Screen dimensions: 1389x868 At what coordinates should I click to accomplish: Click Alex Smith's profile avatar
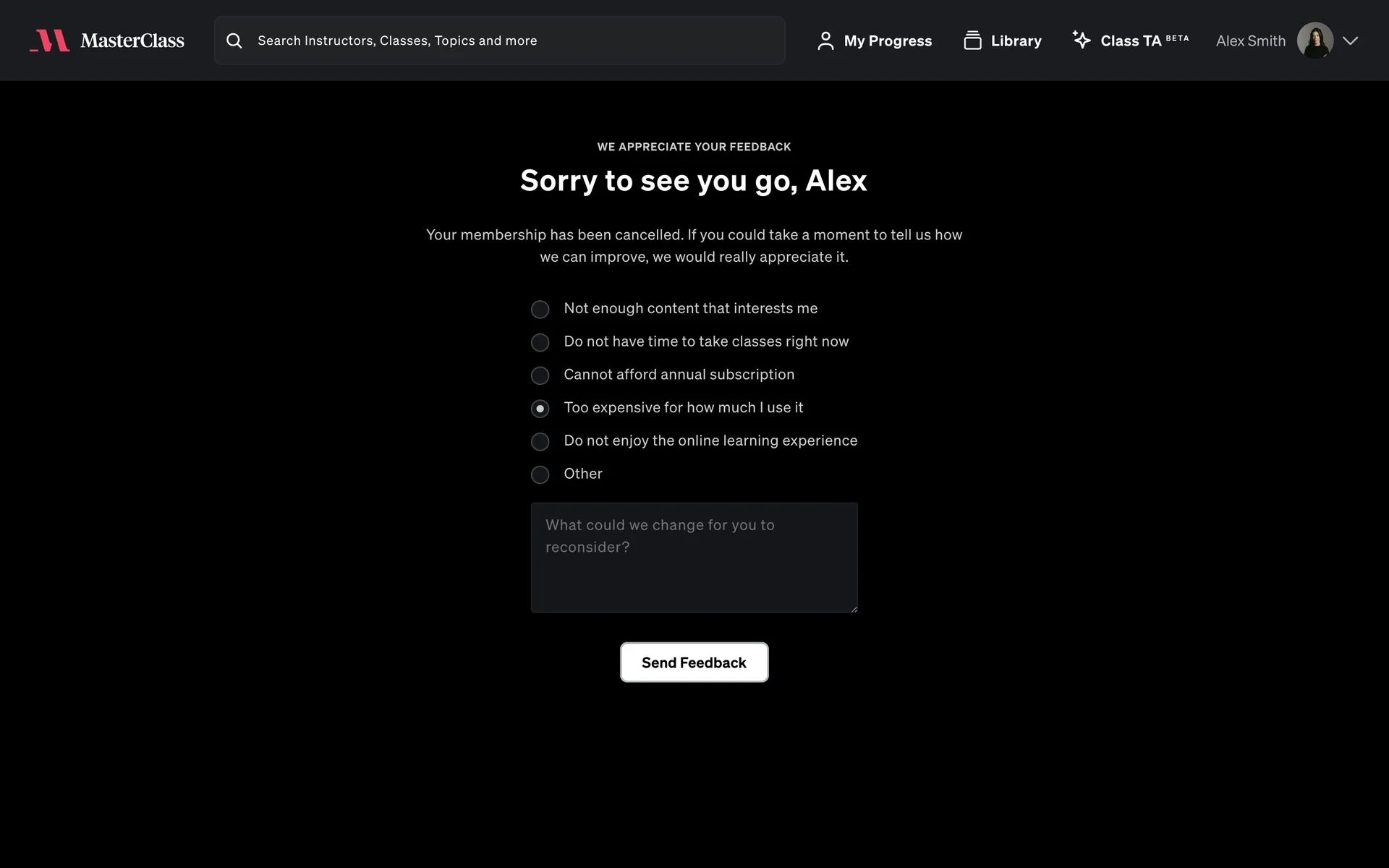click(1315, 41)
